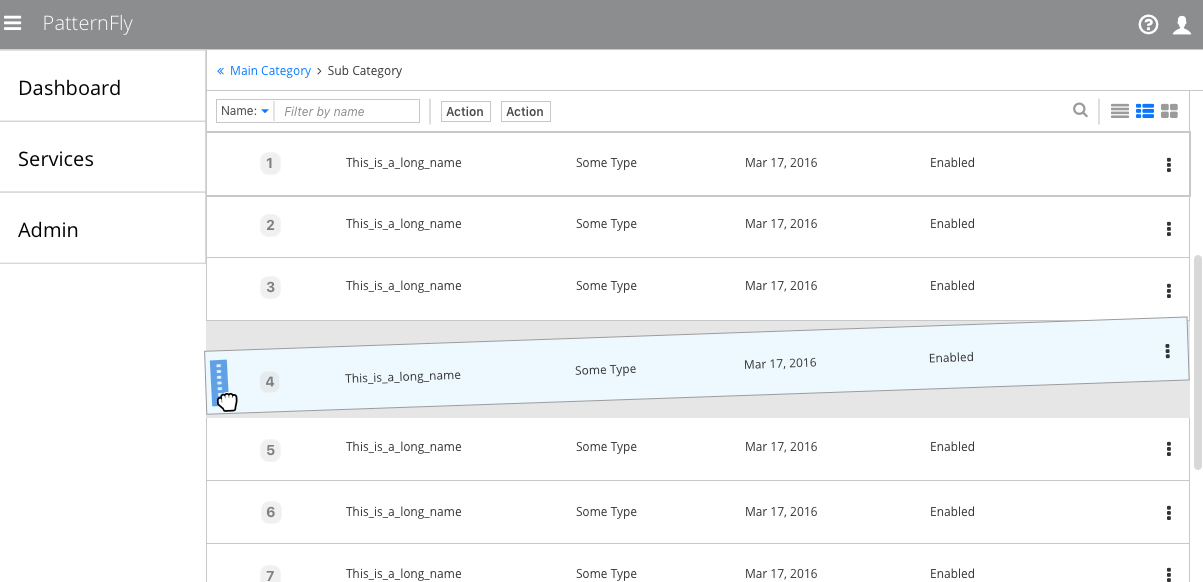The image size is (1203, 582).
Task: Click Enabled status in row 6
Action: tap(952, 512)
